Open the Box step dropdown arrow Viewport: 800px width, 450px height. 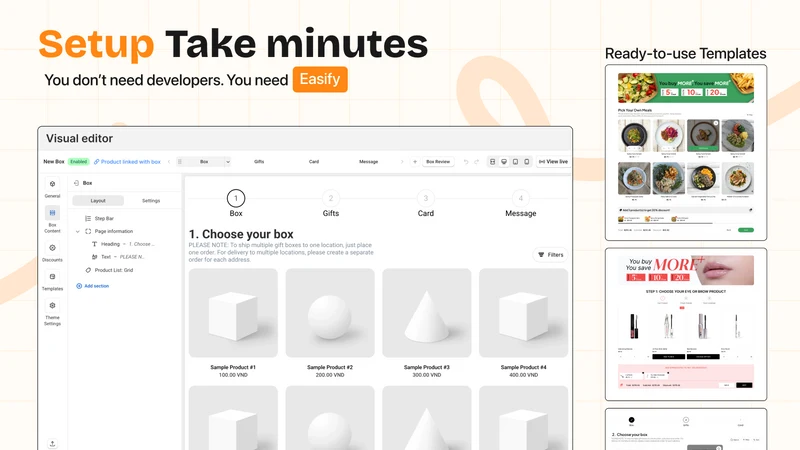click(228, 162)
